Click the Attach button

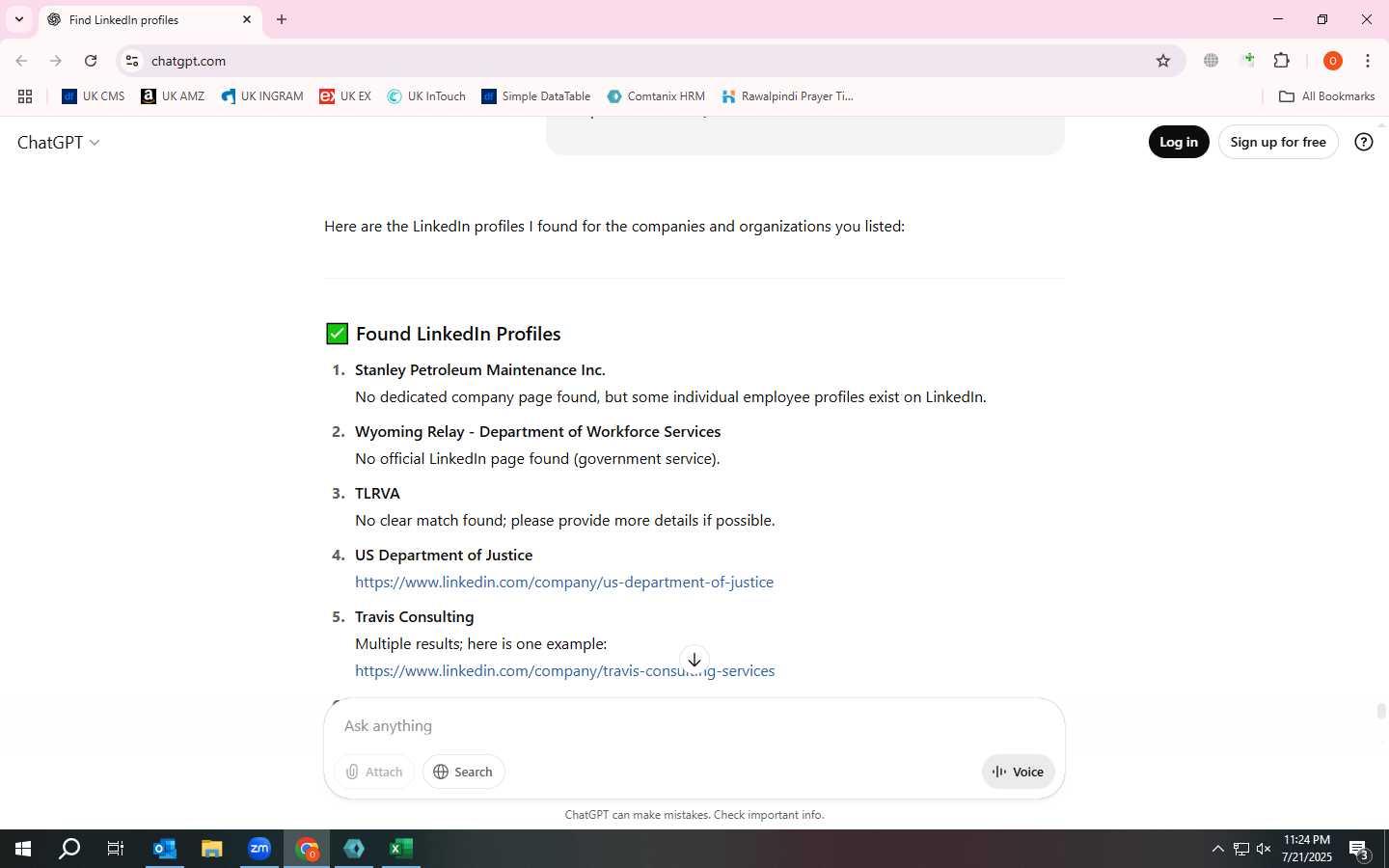(x=374, y=772)
